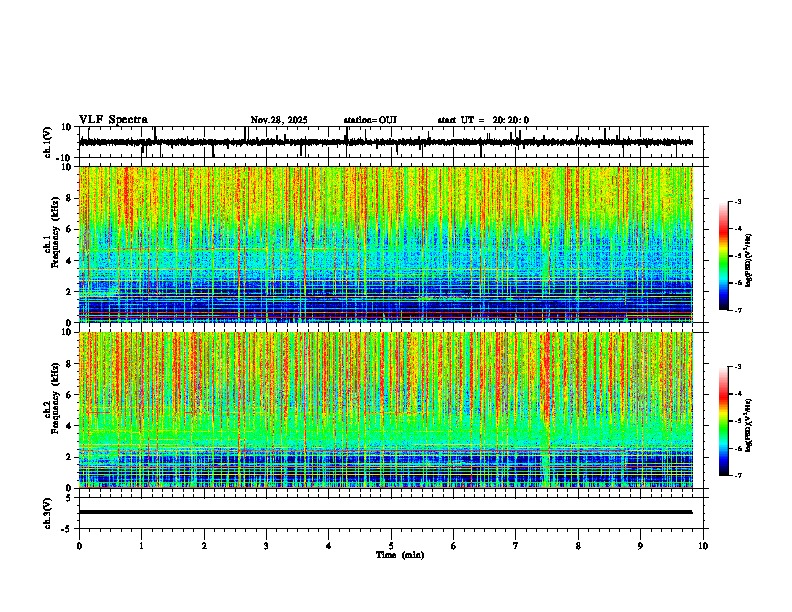Click the ch.2 spectrogram color scale bar
This screenshot has height=612, width=792.
pos(724,421)
